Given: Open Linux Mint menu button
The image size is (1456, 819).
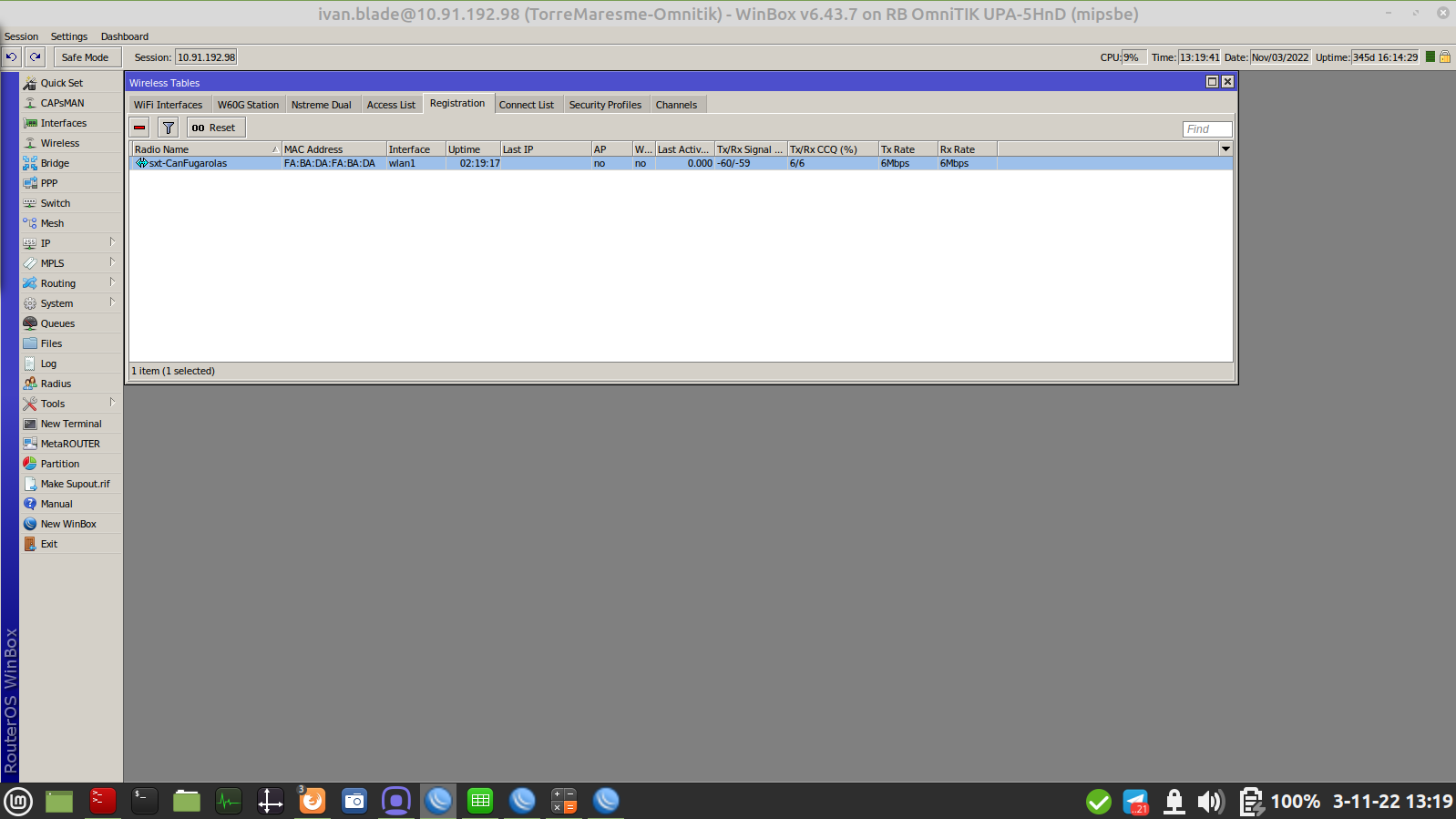Looking at the screenshot, I should 18,801.
